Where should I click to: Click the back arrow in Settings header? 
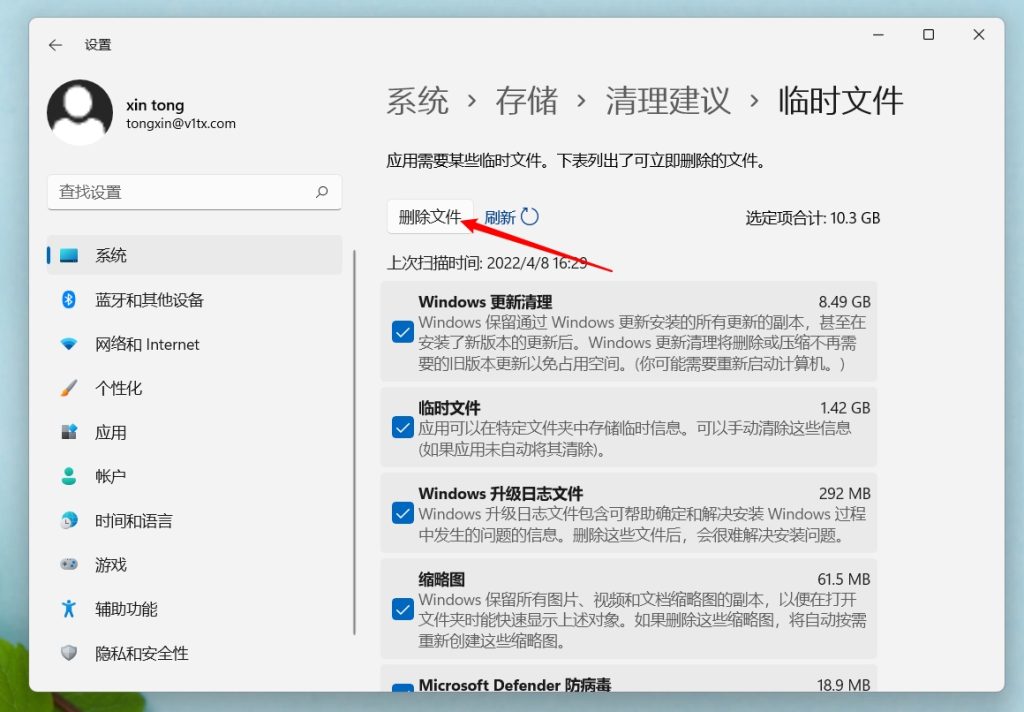pyautogui.click(x=55, y=45)
